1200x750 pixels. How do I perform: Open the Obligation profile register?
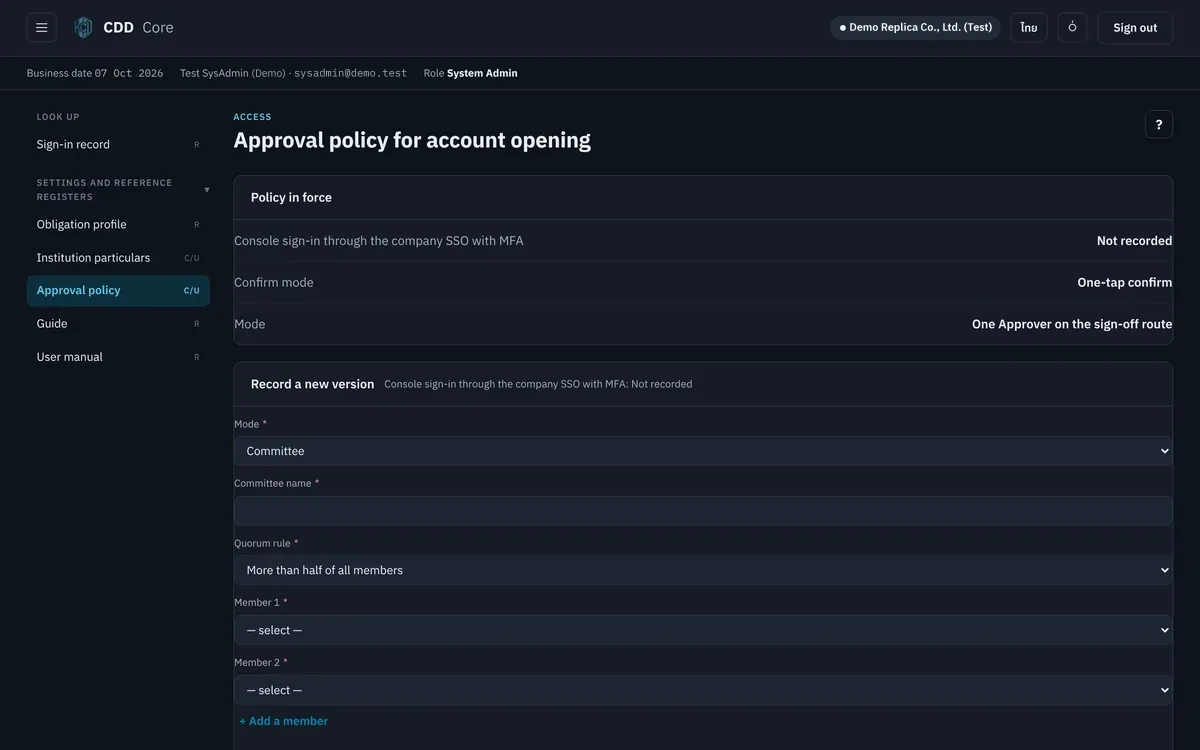118,224
